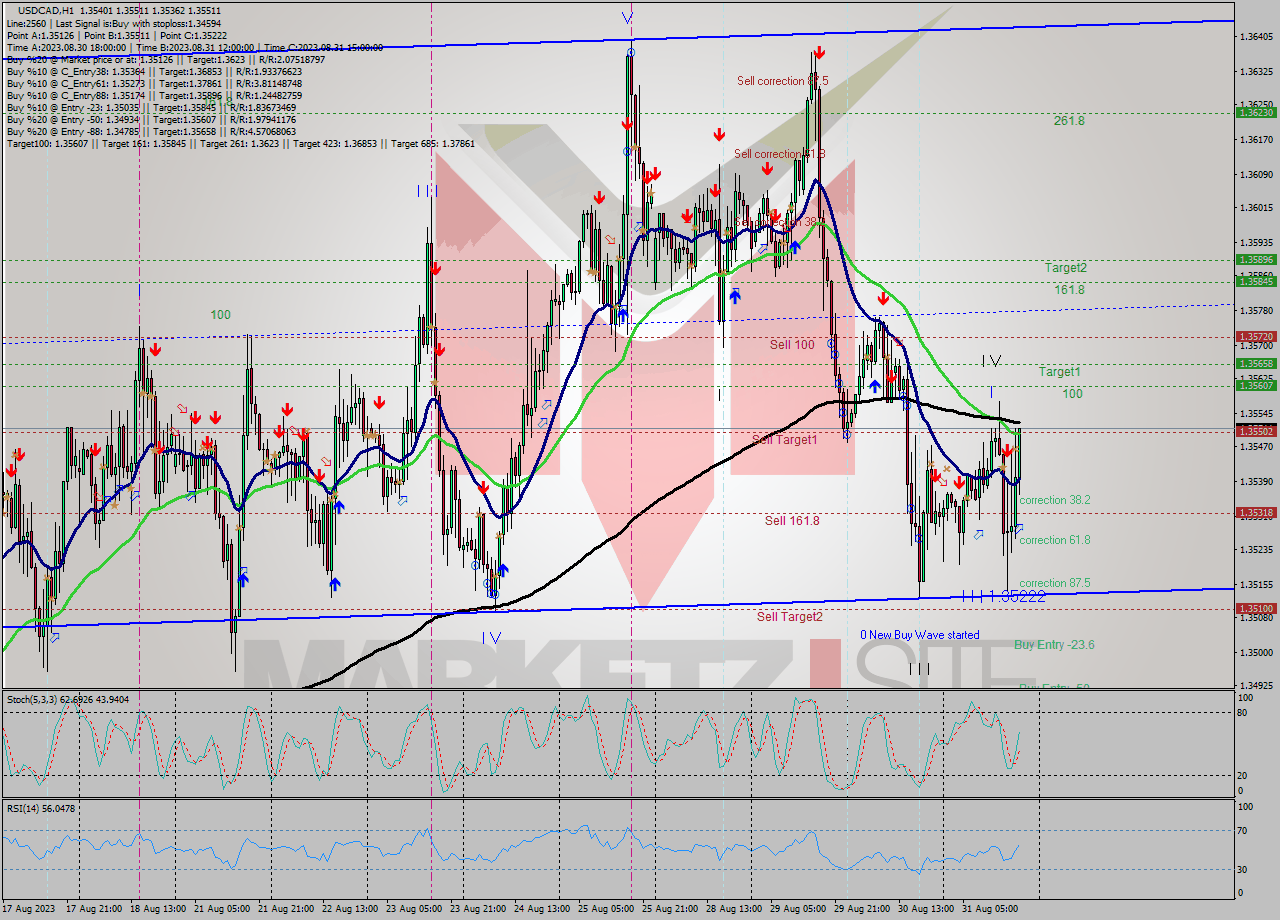This screenshot has width=1280, height=920.
Task: Click the 1.35845 green price tag
Action: (1255, 281)
